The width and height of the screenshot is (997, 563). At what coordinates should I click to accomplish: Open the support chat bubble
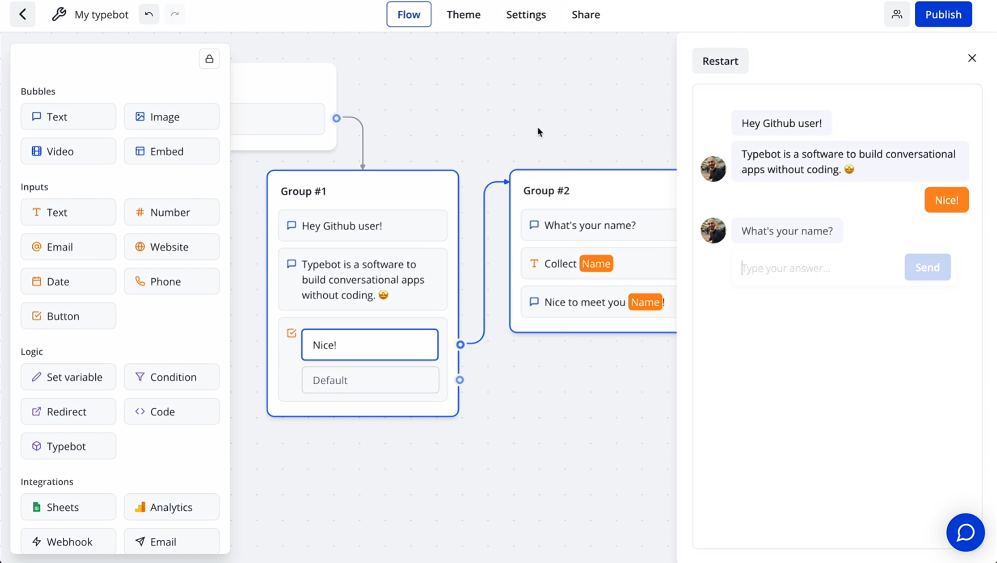pyautogui.click(x=965, y=532)
